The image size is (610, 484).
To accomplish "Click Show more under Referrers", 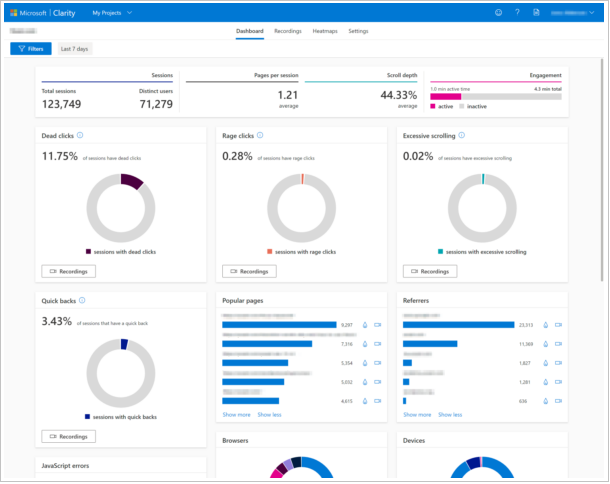I will [417, 415].
